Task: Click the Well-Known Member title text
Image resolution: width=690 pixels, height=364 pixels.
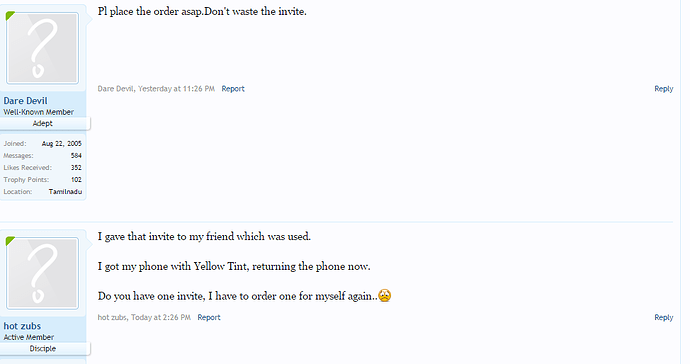Action: click(x=39, y=112)
